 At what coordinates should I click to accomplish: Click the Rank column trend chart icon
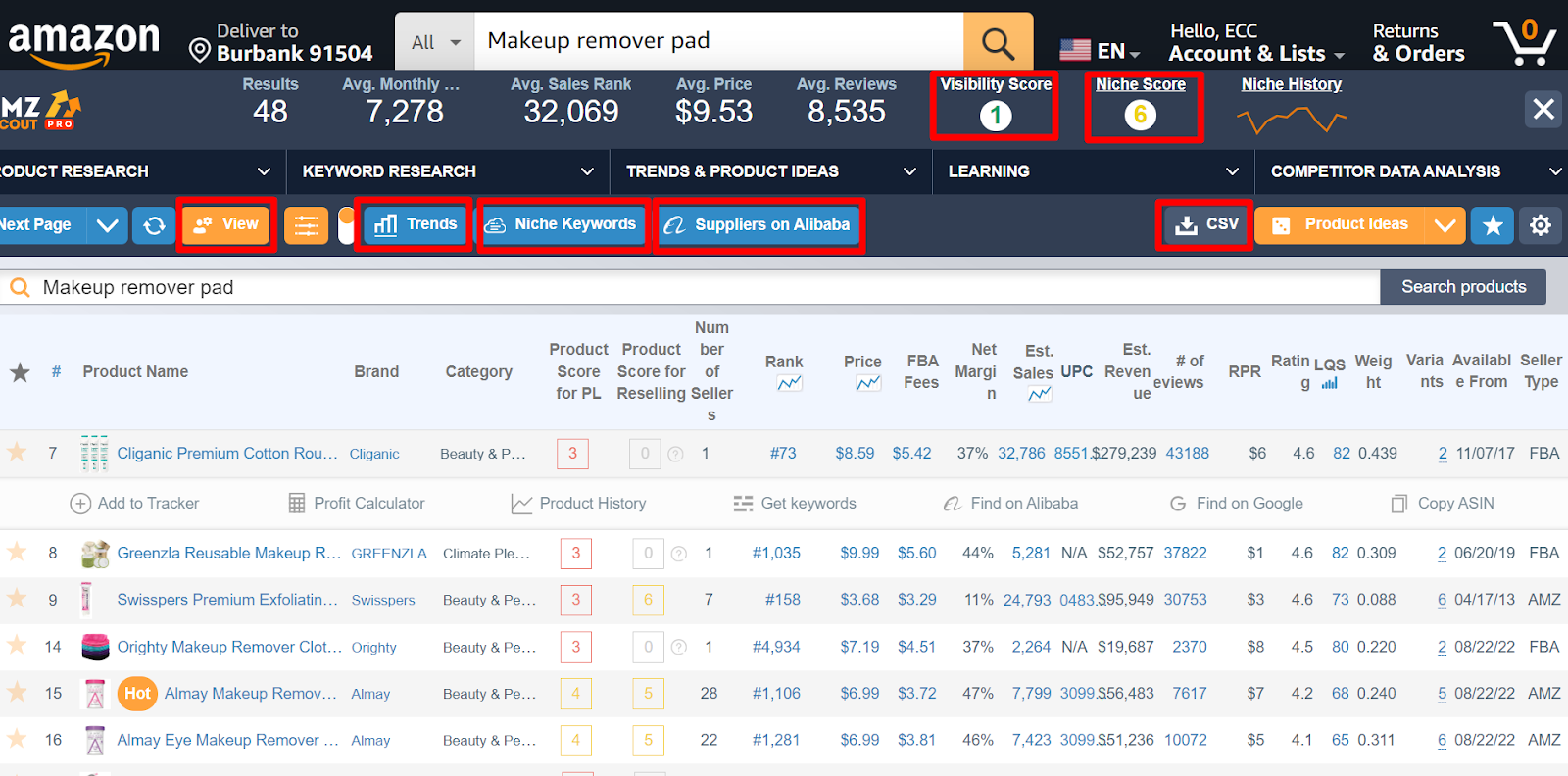click(x=789, y=384)
